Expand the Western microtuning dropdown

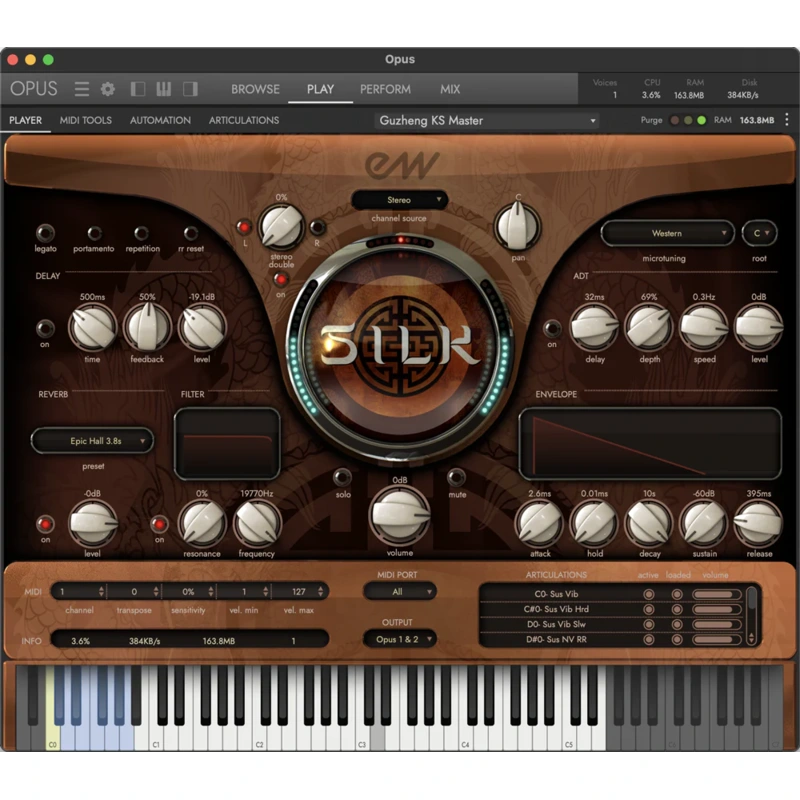tap(667, 234)
